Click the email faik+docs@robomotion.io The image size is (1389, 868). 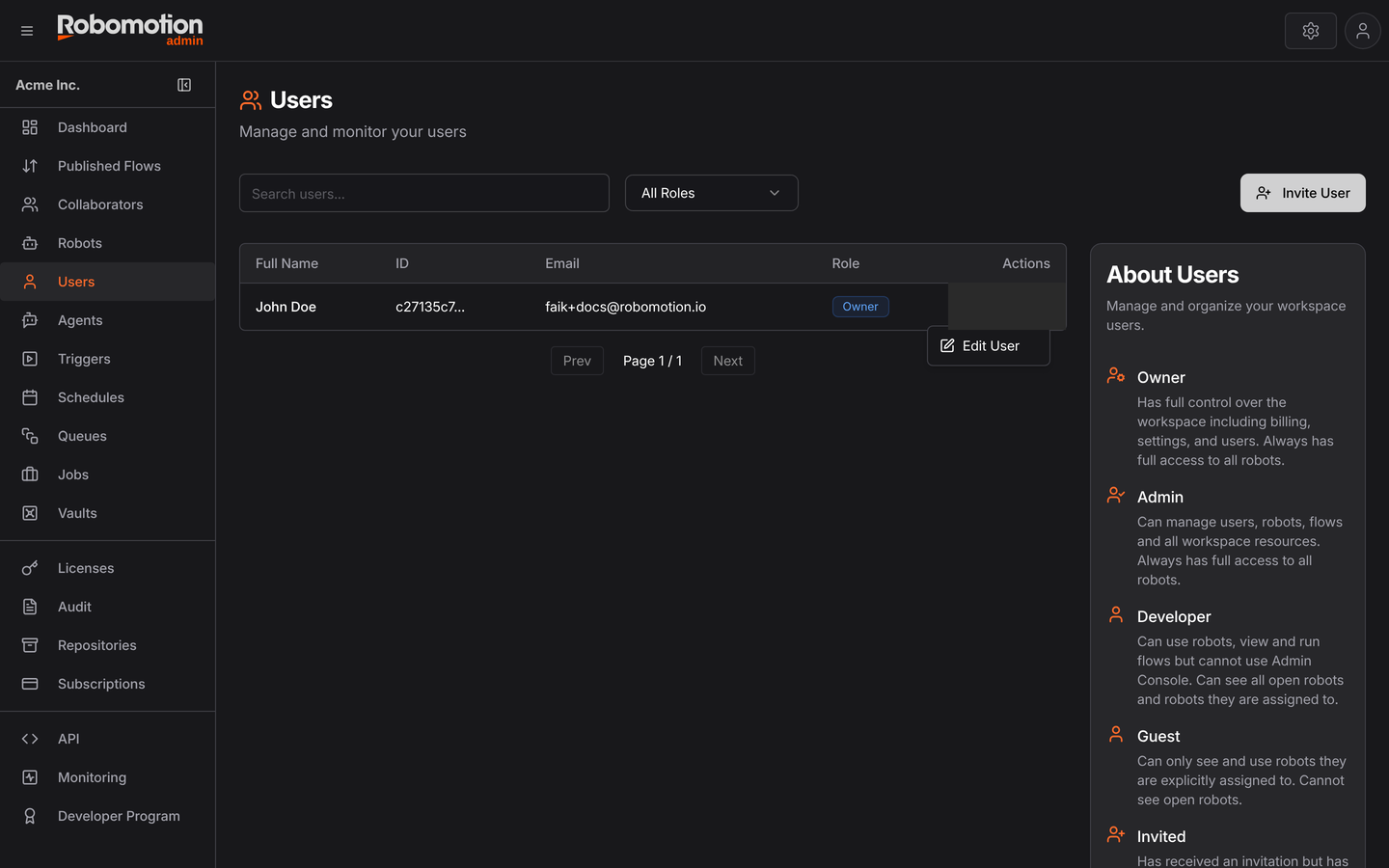(625, 307)
